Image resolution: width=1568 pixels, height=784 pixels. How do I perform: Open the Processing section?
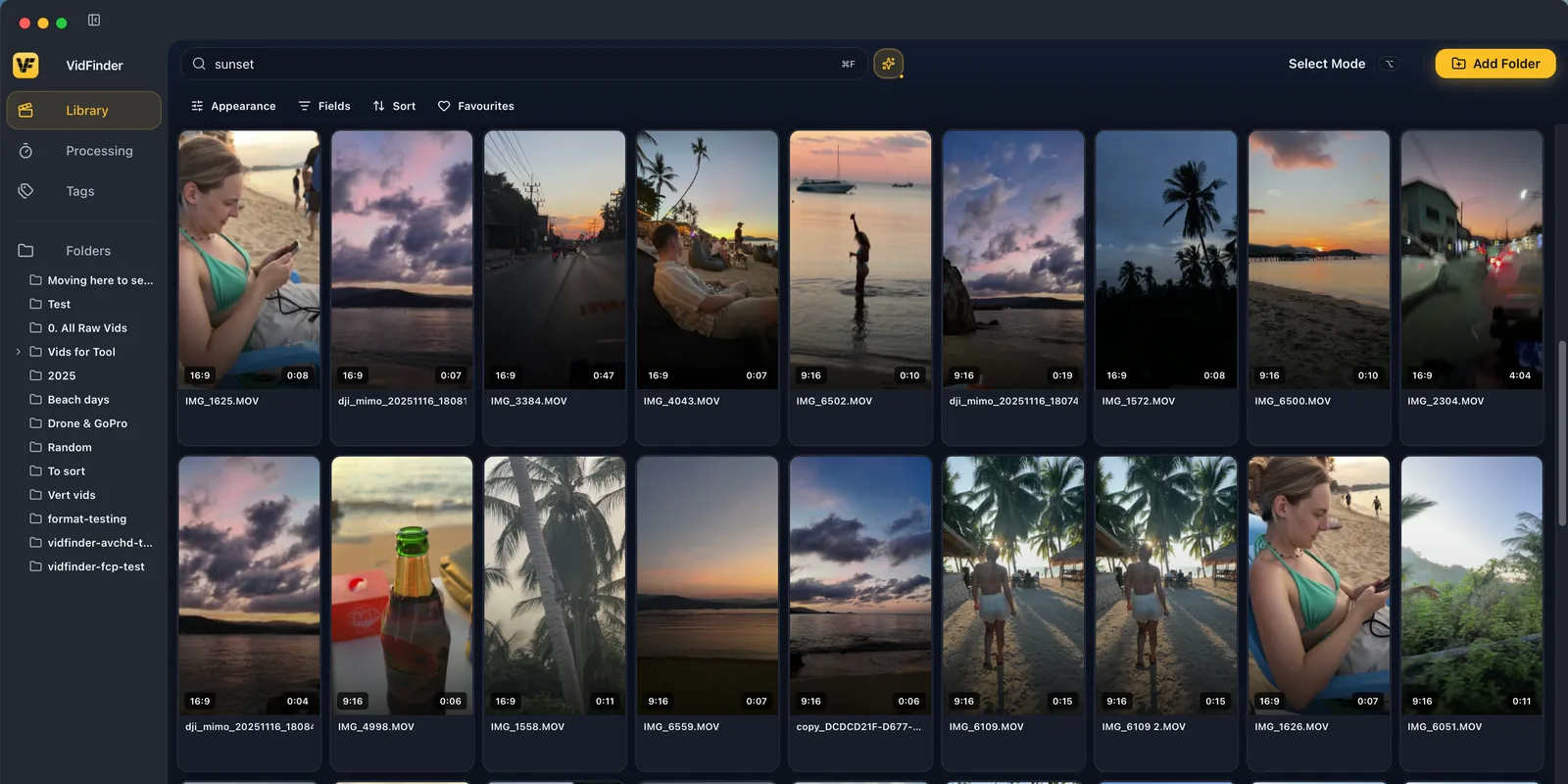[x=83, y=151]
